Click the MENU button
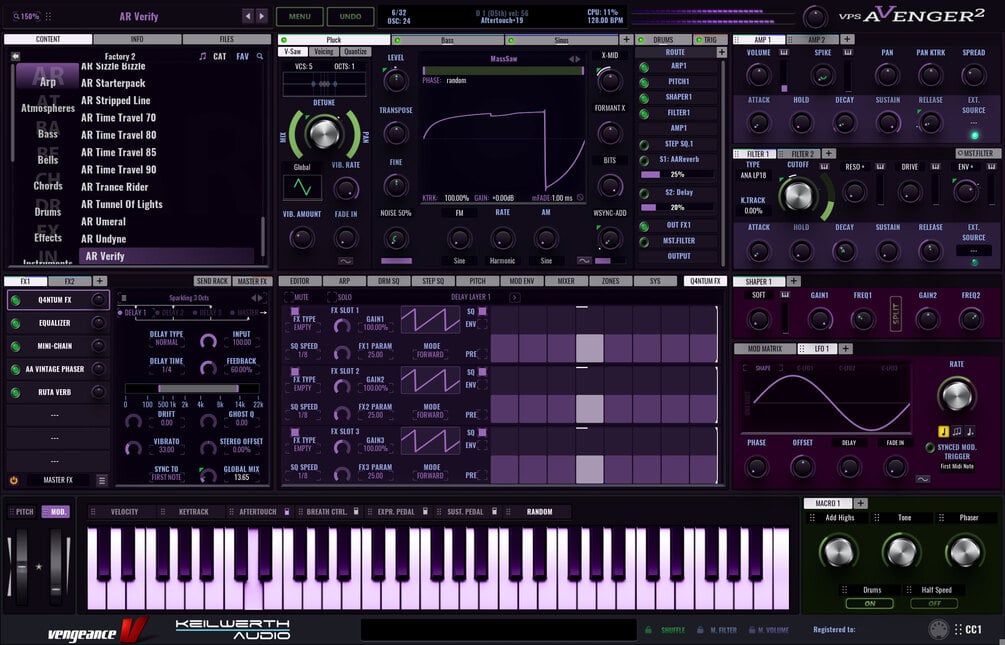Image resolution: width=1005 pixels, height=645 pixels. coord(299,17)
